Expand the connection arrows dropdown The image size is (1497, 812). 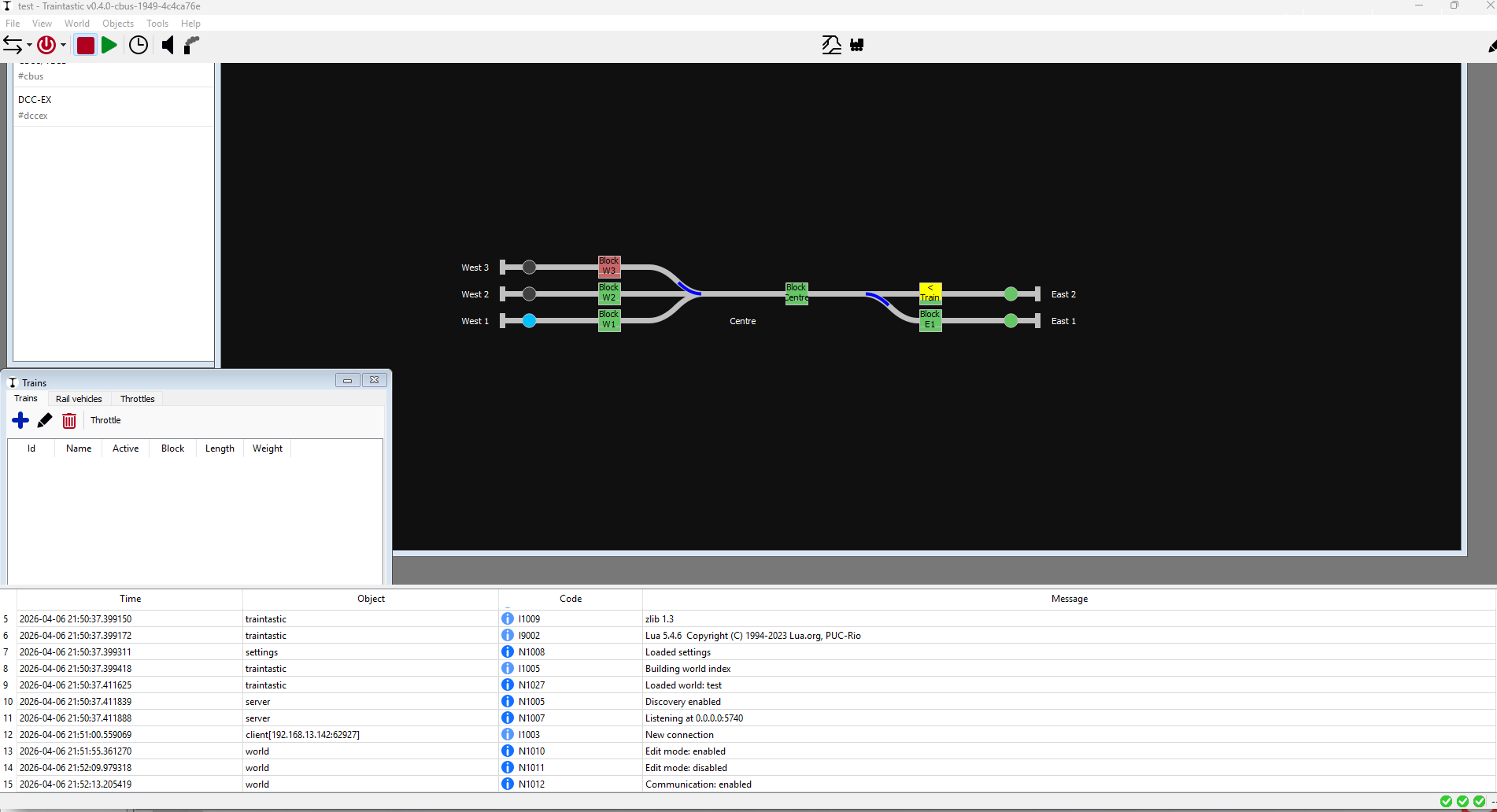29,46
